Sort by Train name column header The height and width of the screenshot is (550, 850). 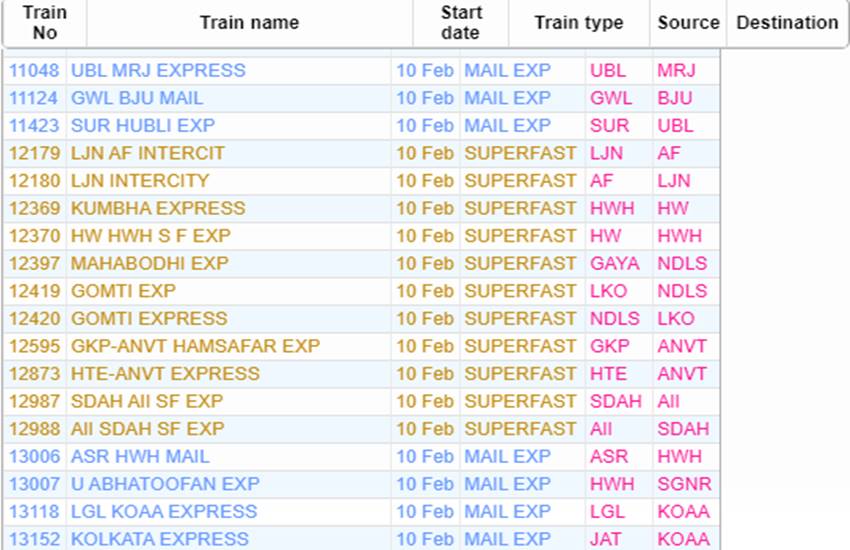(249, 23)
